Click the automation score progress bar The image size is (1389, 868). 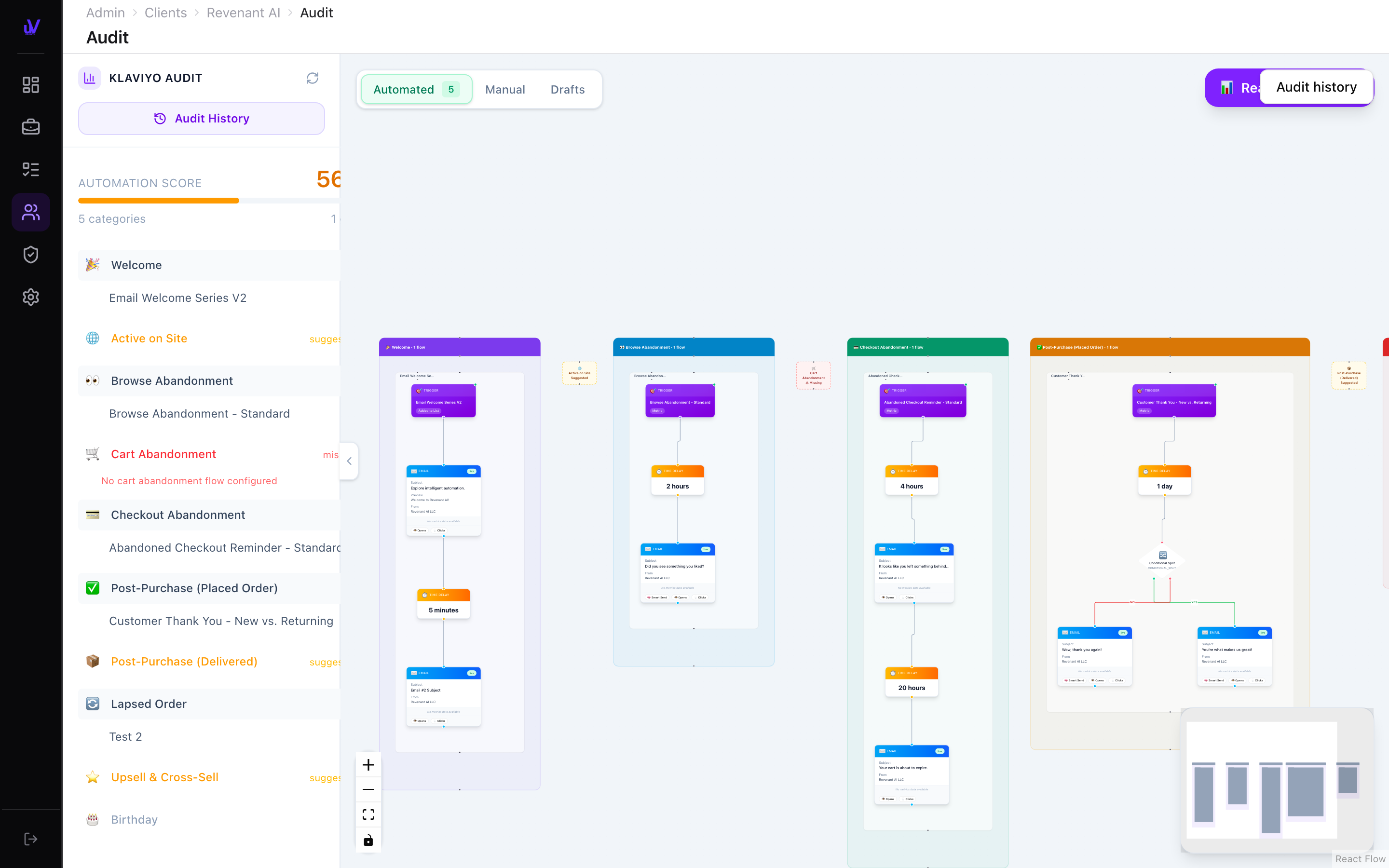tap(209, 201)
